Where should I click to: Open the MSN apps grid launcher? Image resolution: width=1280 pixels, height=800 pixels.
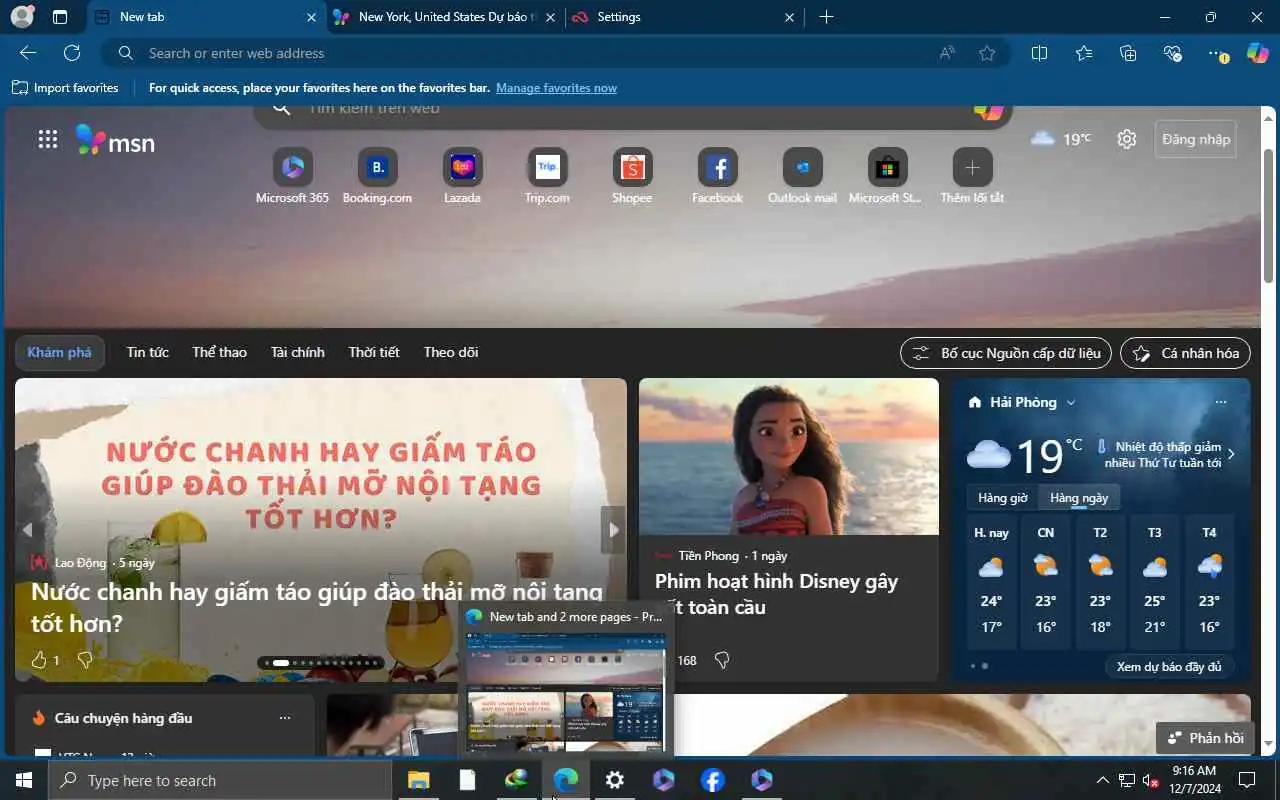pos(47,140)
